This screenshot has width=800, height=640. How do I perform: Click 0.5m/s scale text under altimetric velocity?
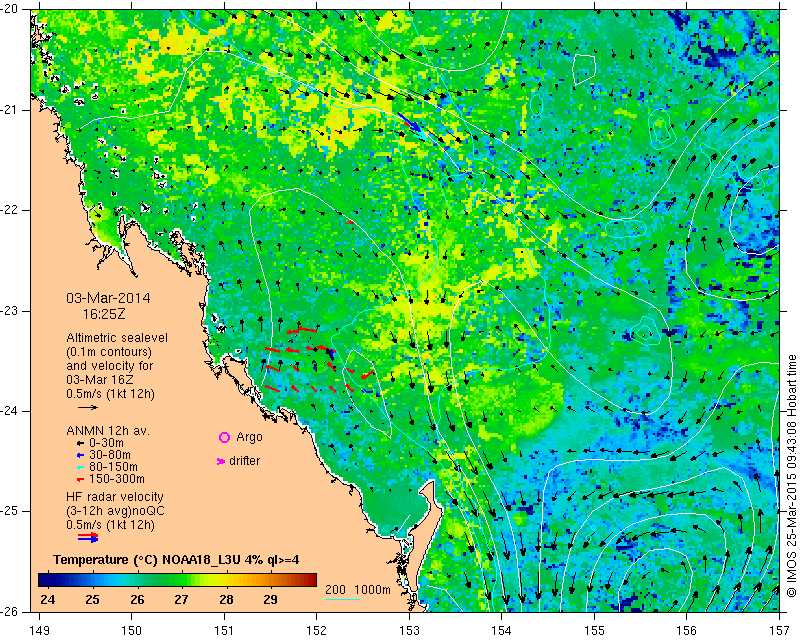(110, 394)
